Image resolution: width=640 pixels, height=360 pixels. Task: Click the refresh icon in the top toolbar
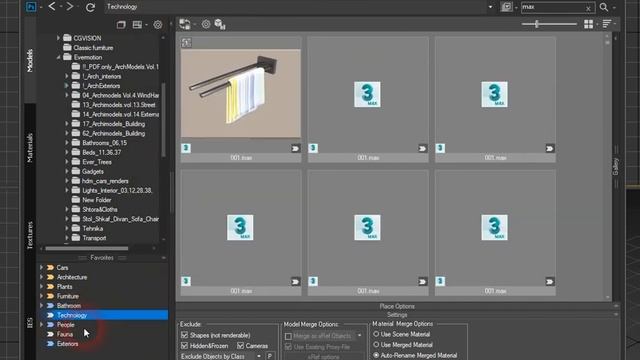90,7
